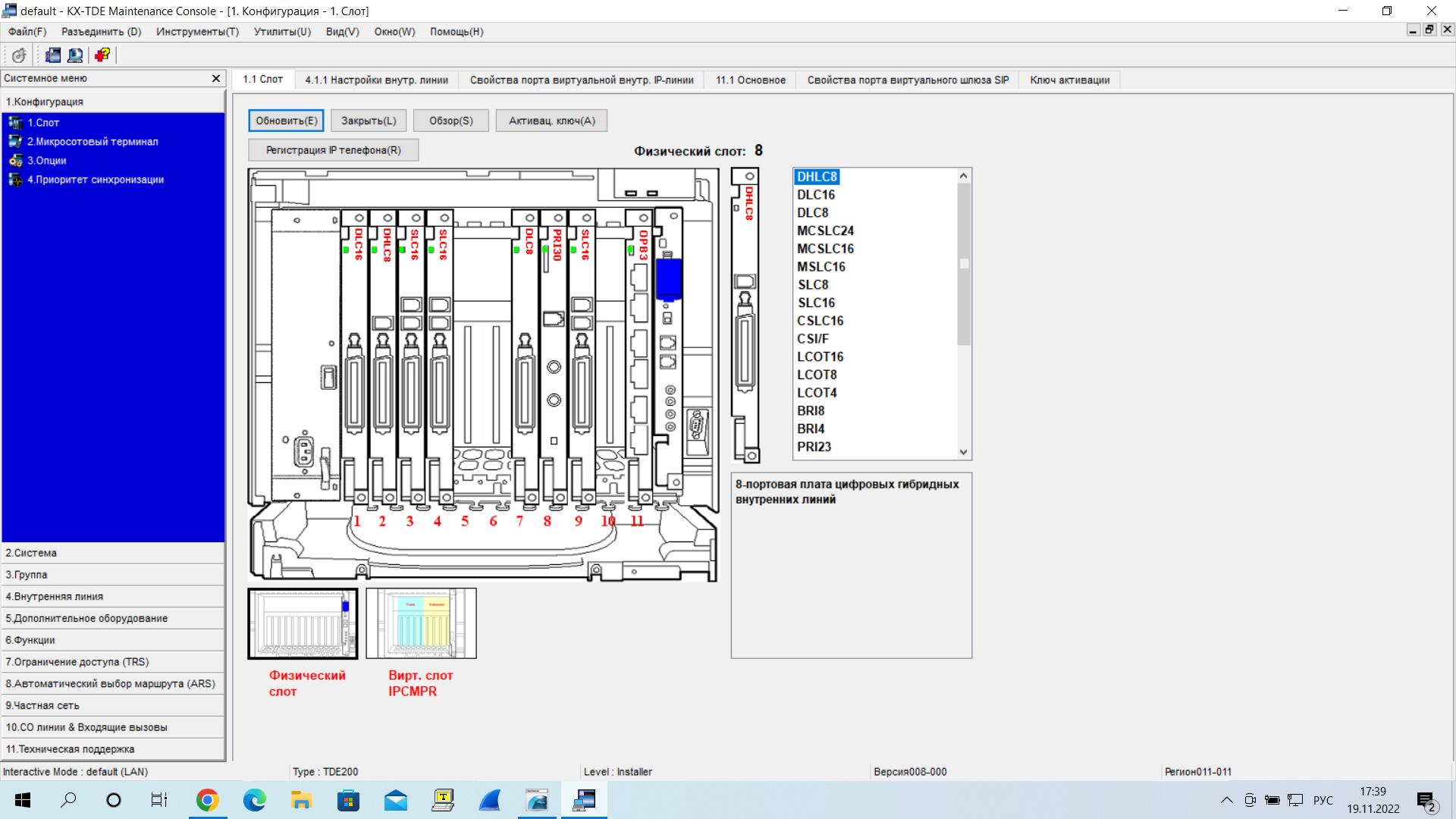The height and width of the screenshot is (819, 1456).
Task: Click the power supply unit in cabinet
Action: (x=306, y=354)
